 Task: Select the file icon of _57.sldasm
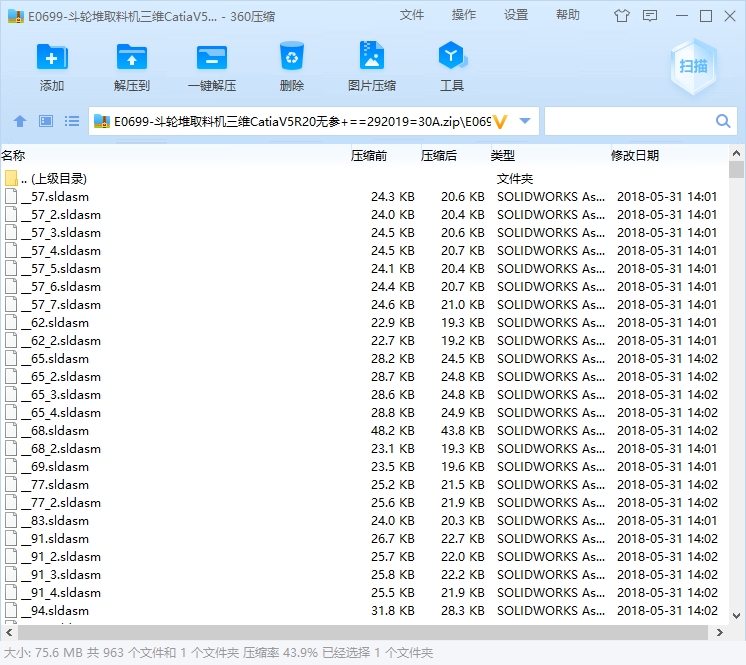coord(11,196)
